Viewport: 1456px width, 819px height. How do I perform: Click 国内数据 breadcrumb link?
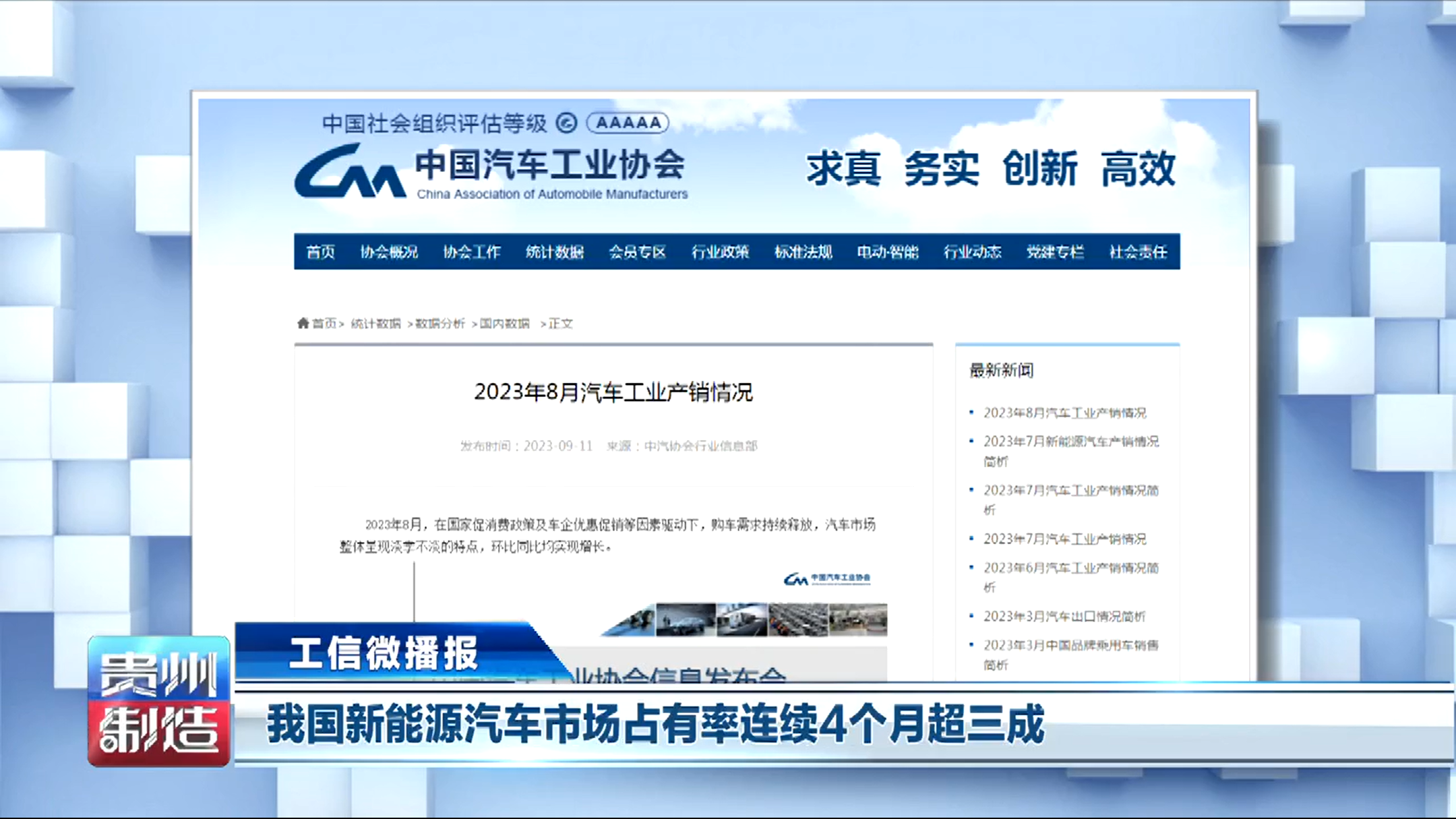coord(505,324)
